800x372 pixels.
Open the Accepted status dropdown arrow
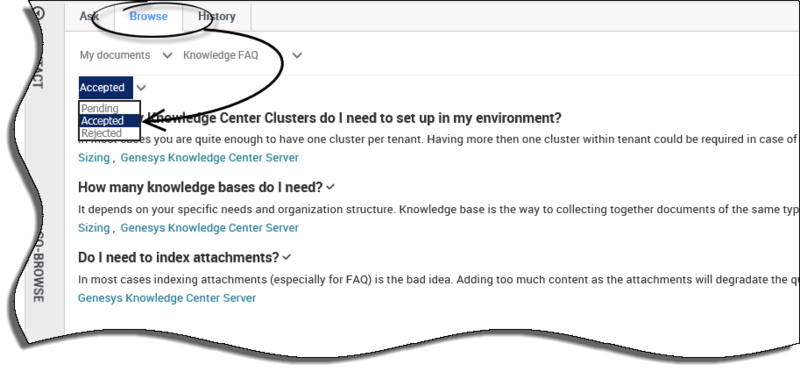[x=141, y=87]
